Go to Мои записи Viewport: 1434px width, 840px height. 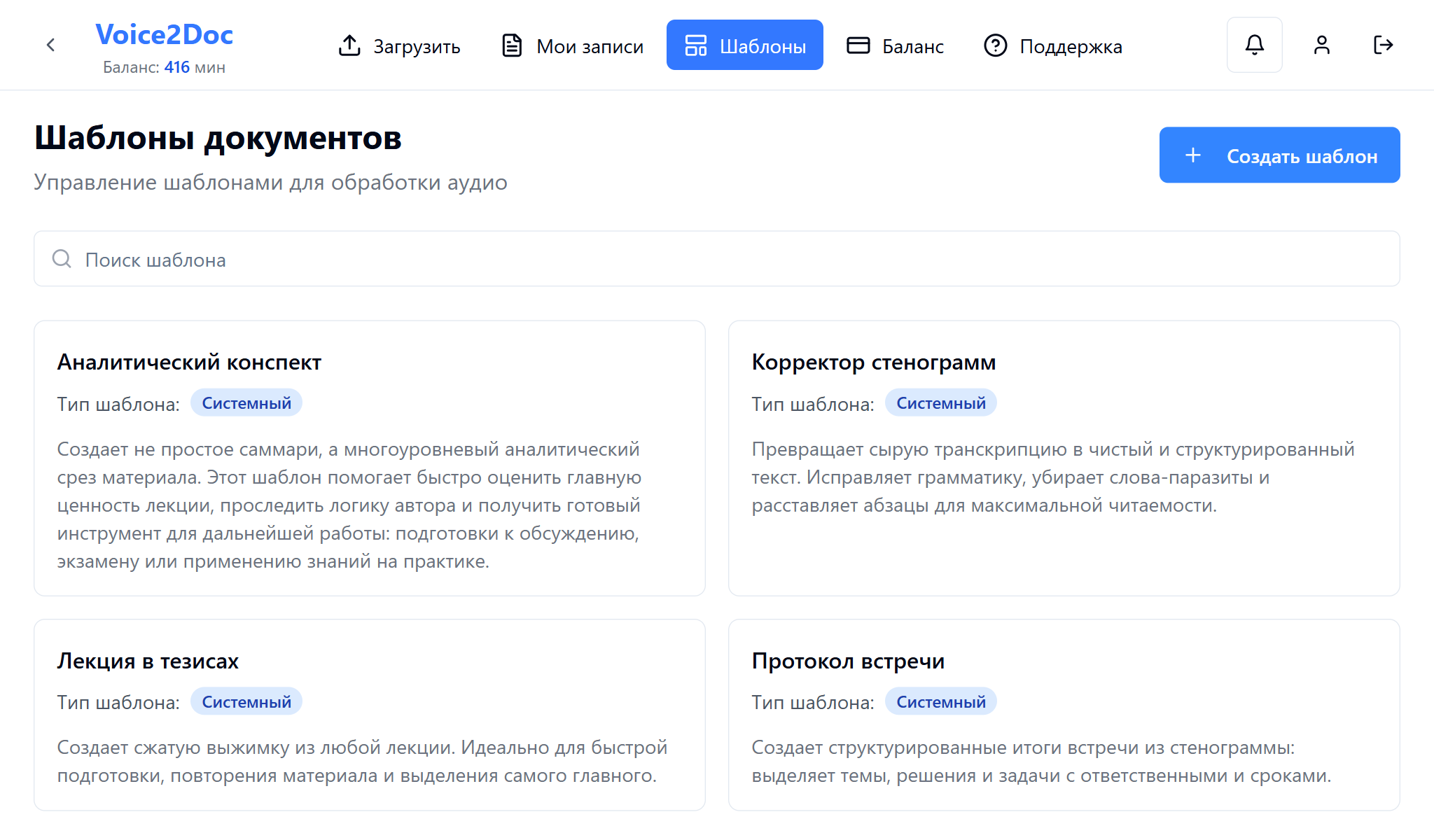572,45
